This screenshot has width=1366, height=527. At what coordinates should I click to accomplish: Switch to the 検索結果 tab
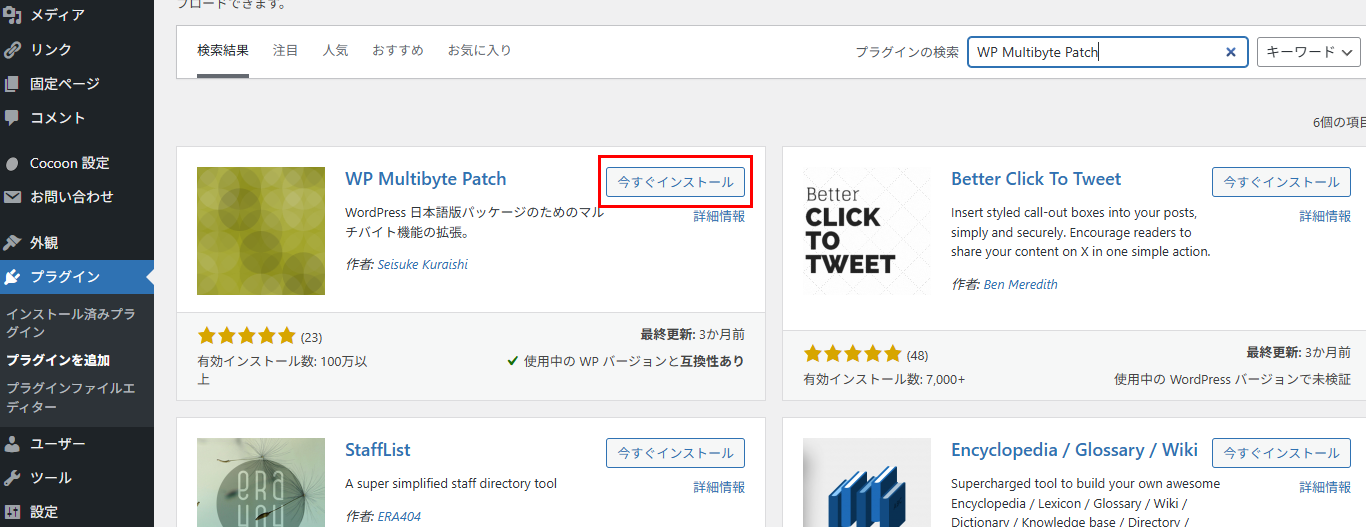(x=223, y=50)
